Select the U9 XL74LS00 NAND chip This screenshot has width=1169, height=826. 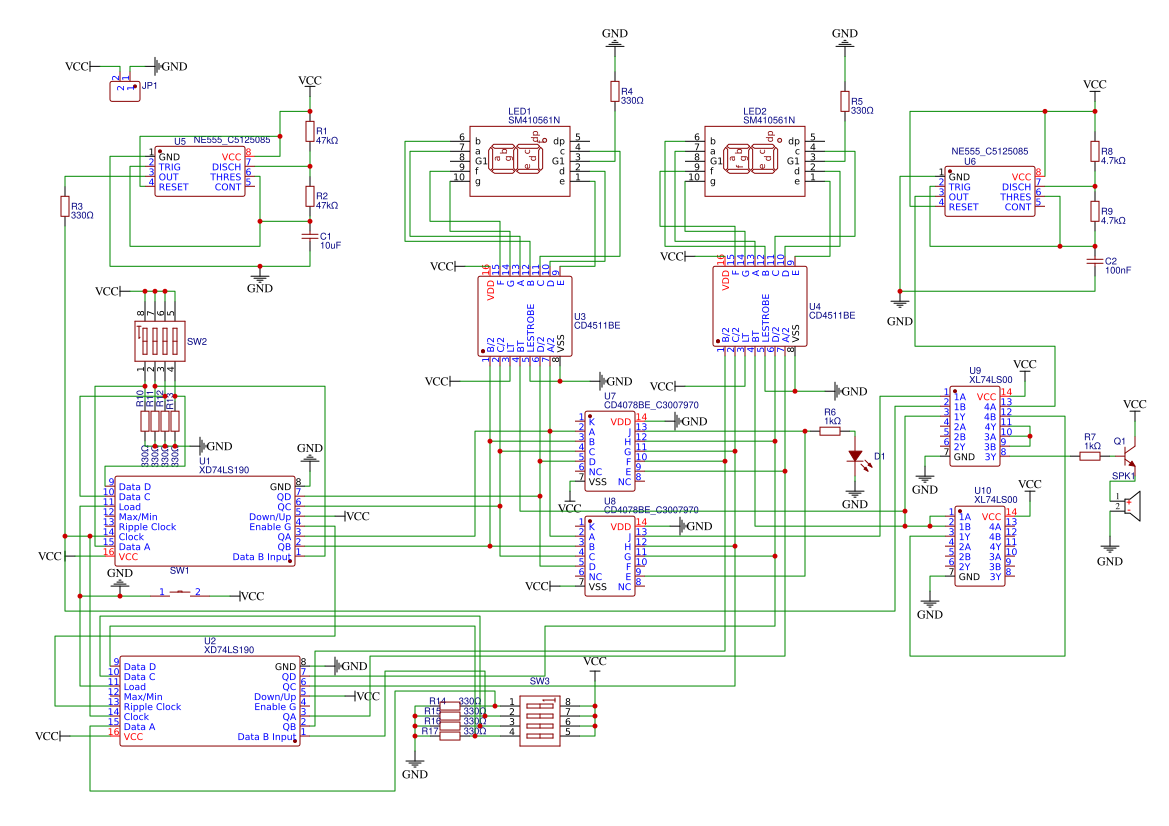974,427
